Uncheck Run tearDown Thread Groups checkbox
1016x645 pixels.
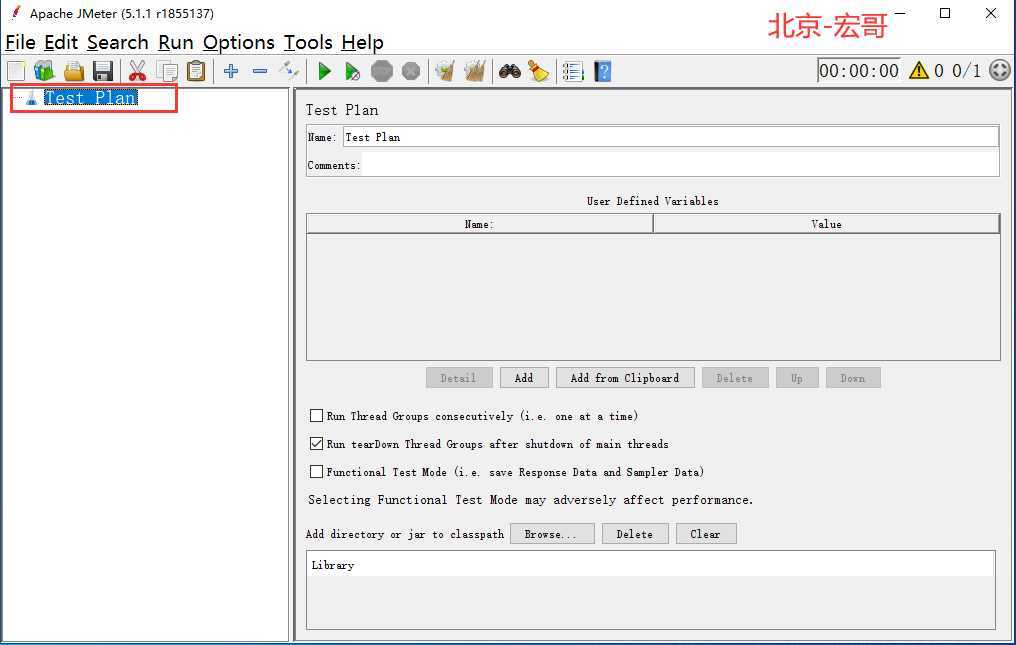click(316, 443)
